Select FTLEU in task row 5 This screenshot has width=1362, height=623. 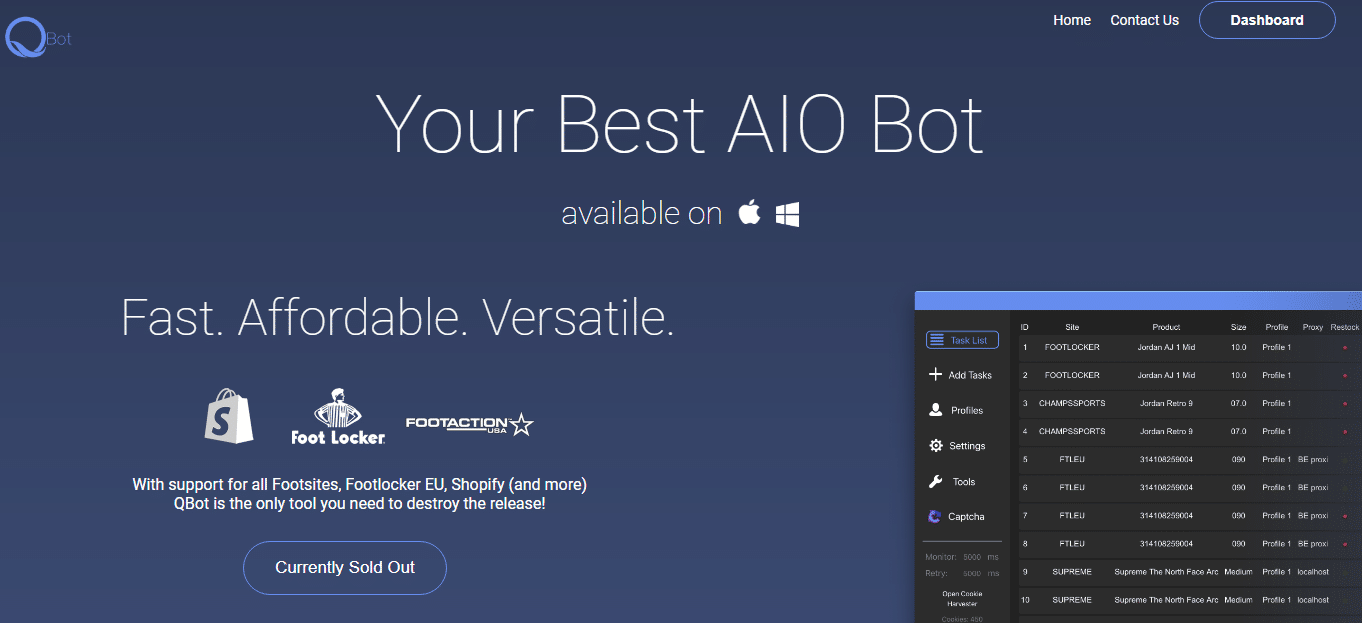point(1072,460)
